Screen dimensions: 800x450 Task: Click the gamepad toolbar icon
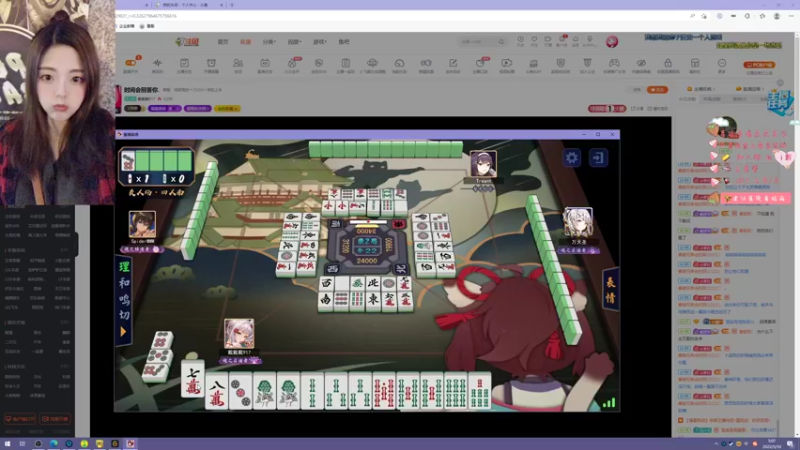614,63
